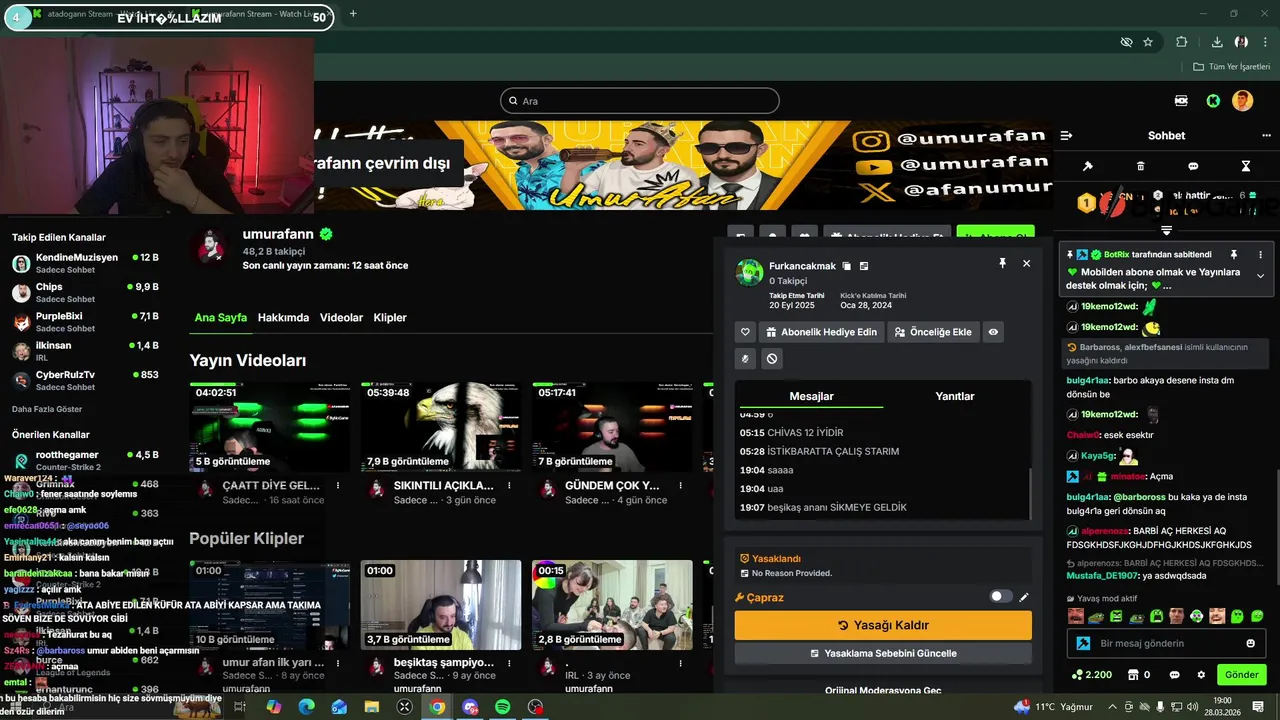Image resolution: width=1280 pixels, height=720 pixels.
Task: Open video thumbnail with 05:17:41 duration
Action: (612, 426)
